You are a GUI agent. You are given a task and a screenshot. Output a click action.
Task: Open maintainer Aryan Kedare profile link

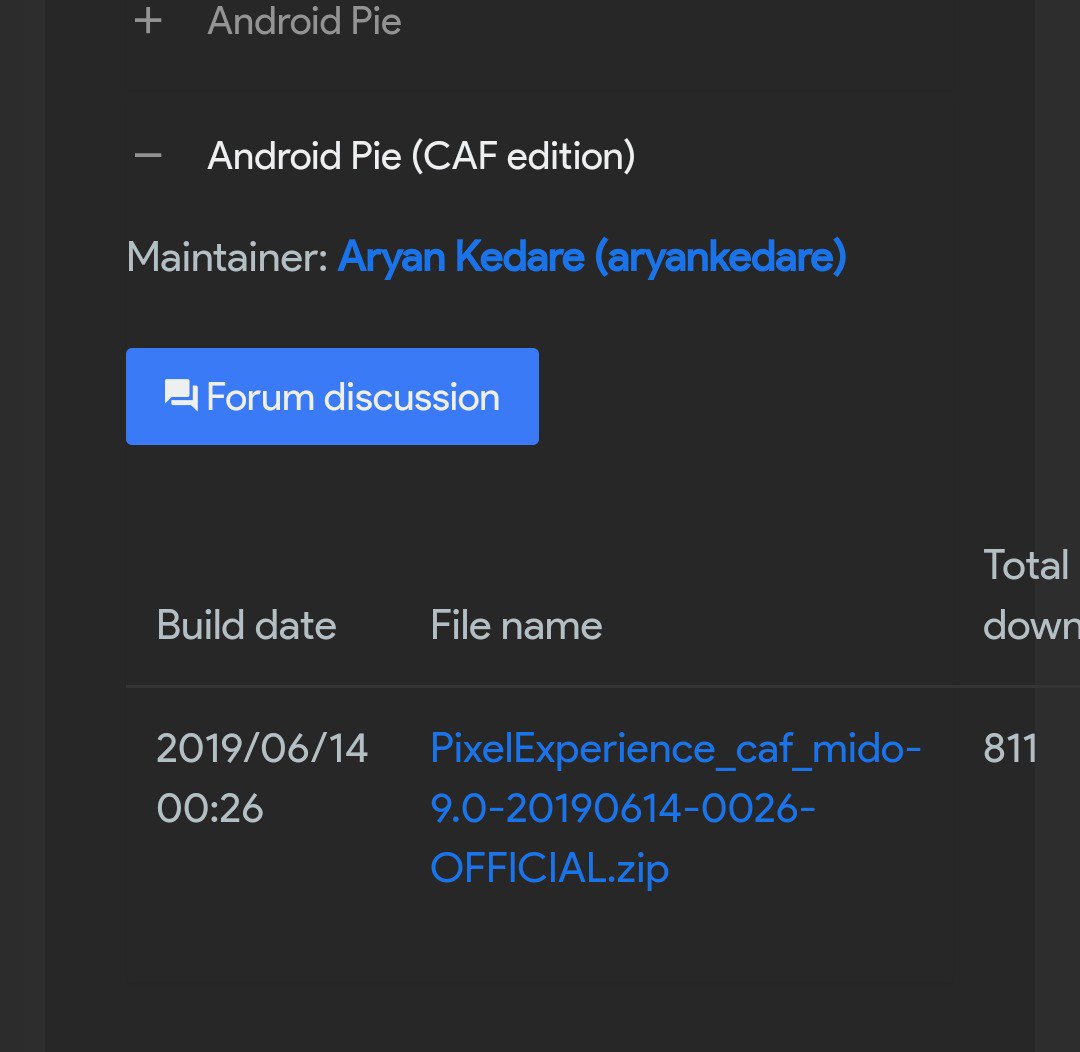592,257
